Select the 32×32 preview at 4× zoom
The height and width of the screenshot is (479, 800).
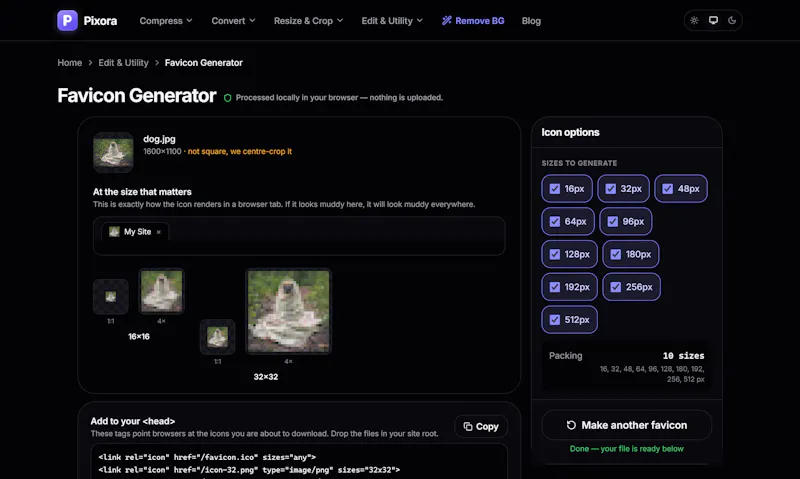tap(288, 311)
